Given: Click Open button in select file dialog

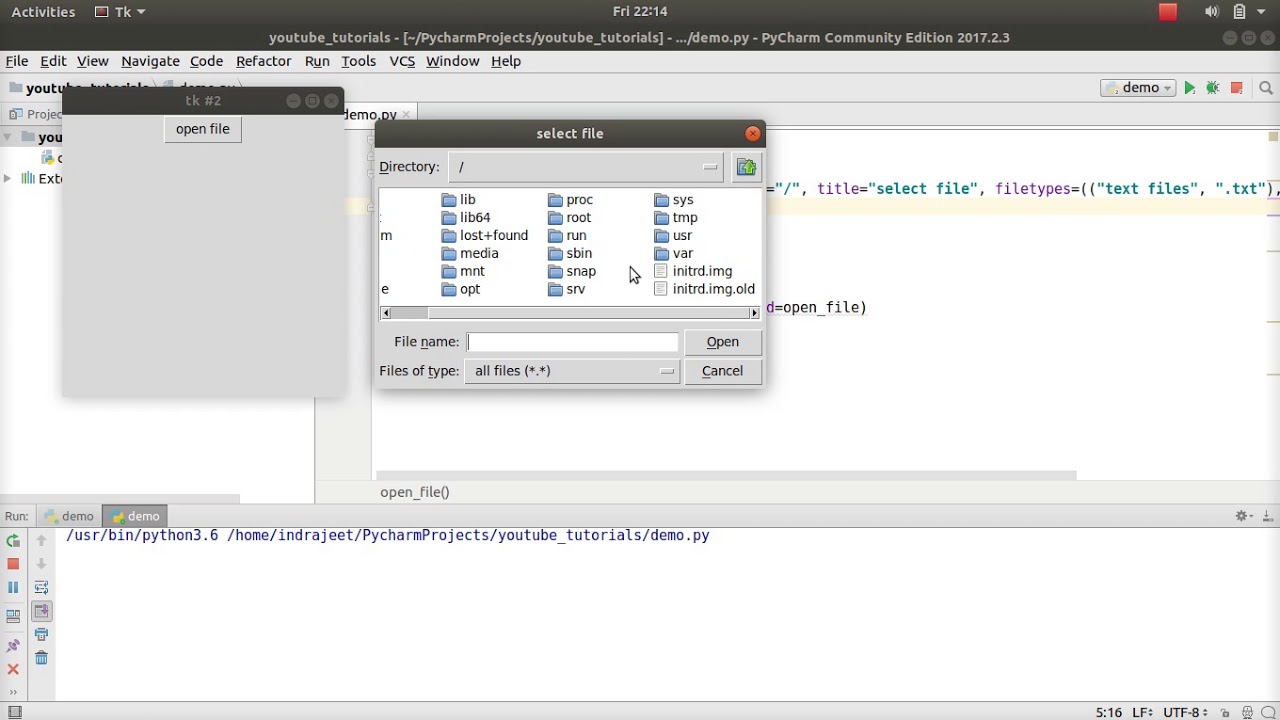Looking at the screenshot, I should pyautogui.click(x=723, y=342).
